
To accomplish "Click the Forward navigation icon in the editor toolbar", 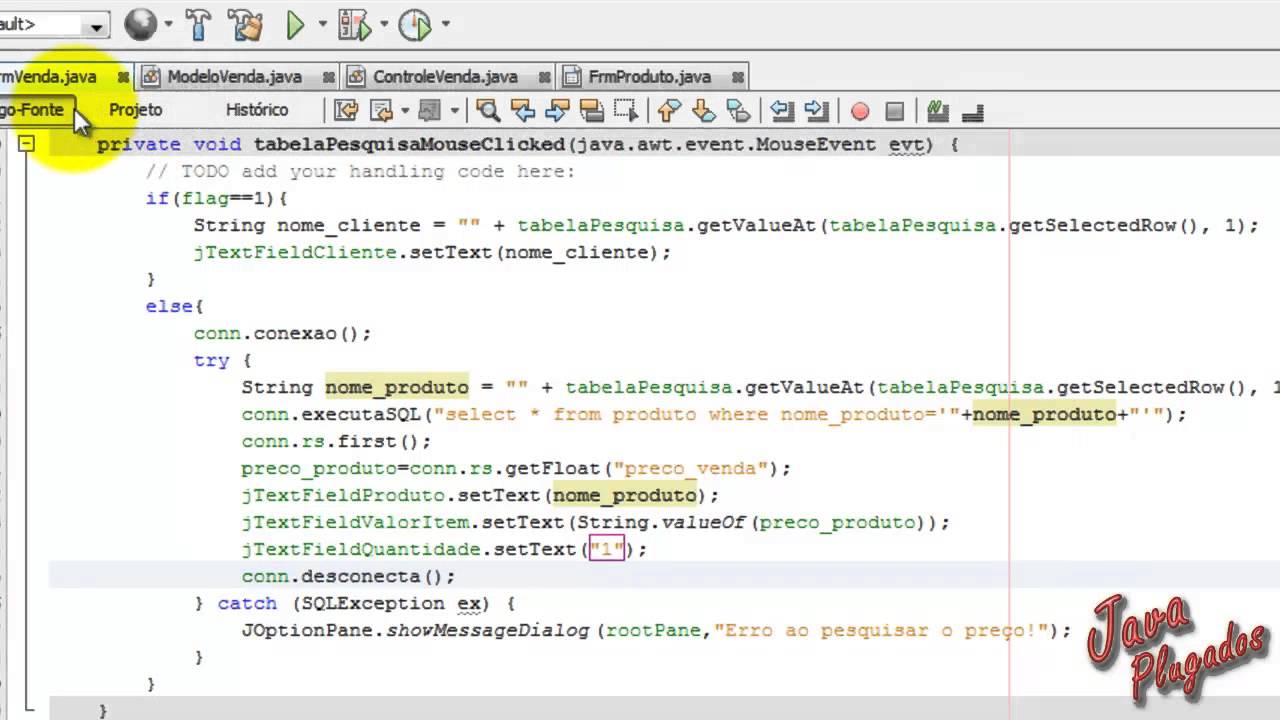I will [430, 110].
